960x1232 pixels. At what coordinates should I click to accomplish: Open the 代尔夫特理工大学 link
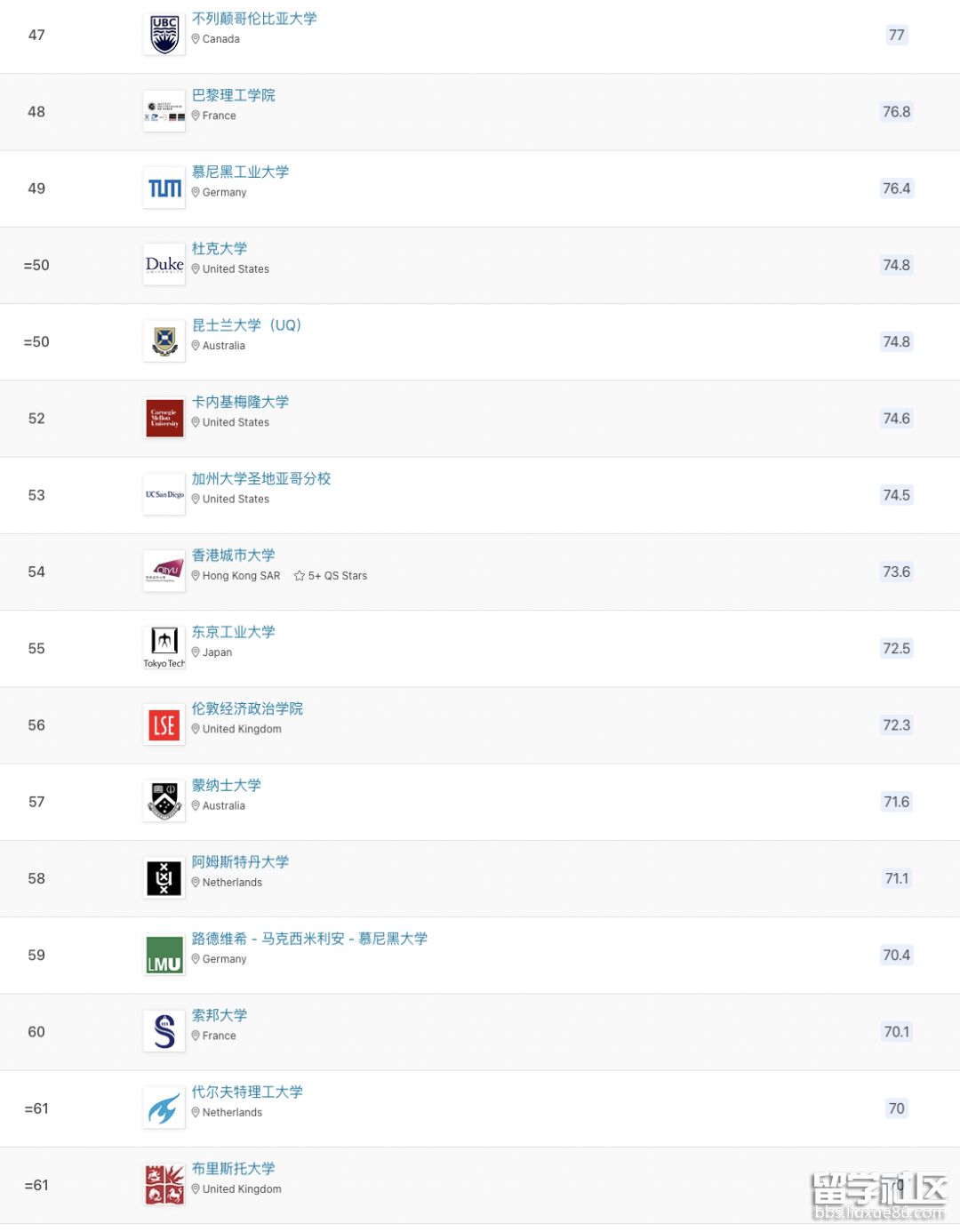coord(247,1092)
